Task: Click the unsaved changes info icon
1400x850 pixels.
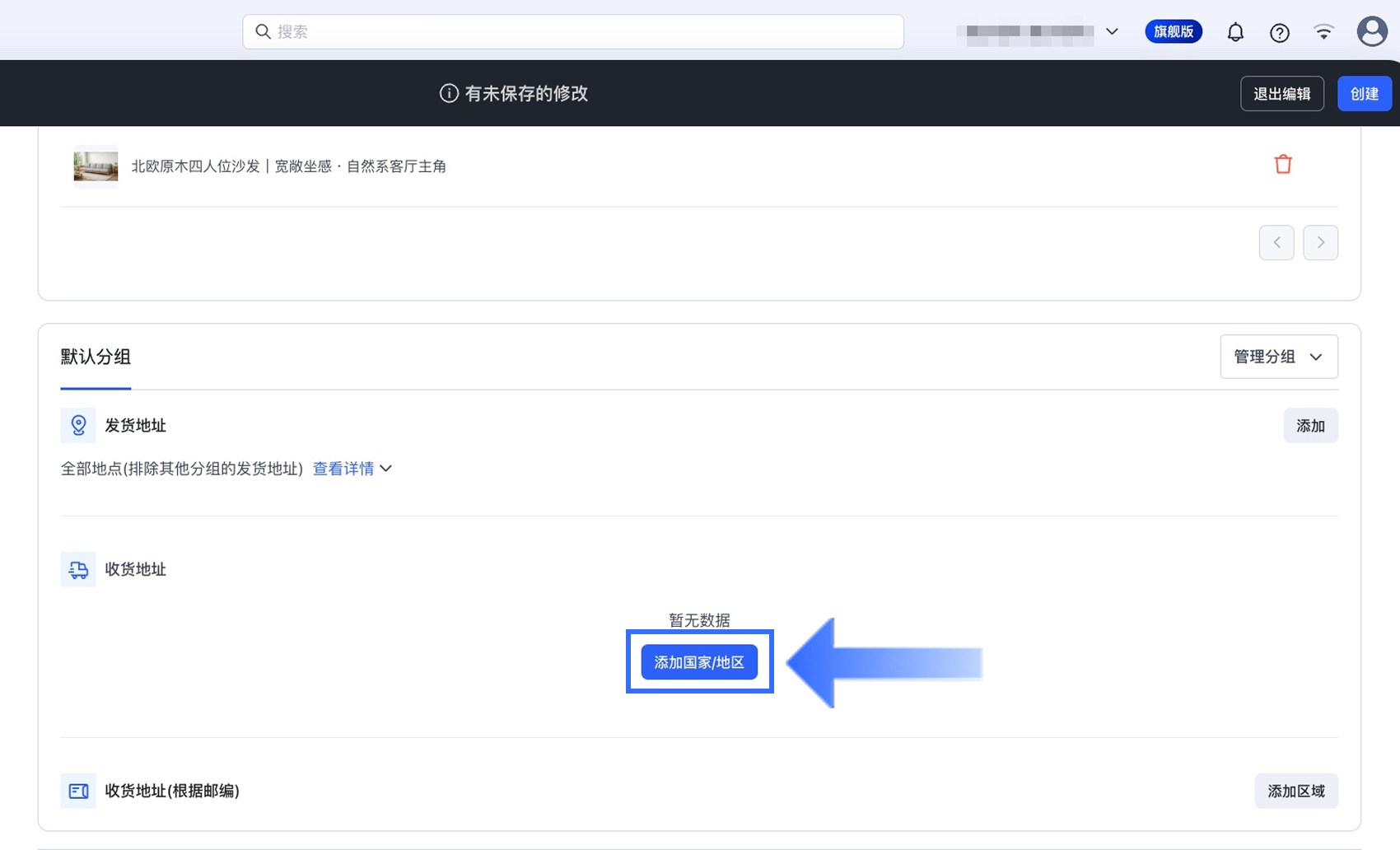Action: pyautogui.click(x=449, y=93)
